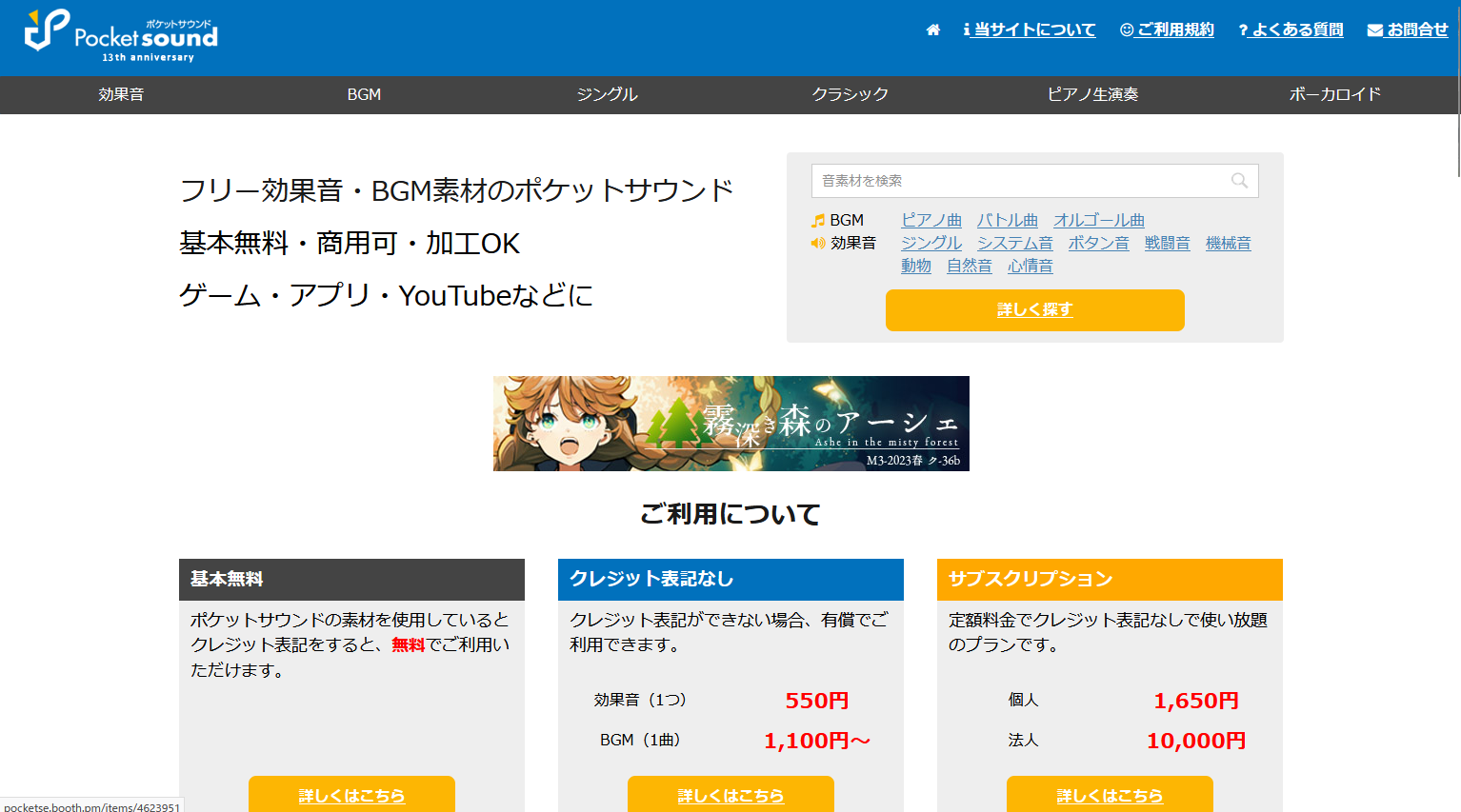Click the 1,100円〜 price
The image size is (1461, 812).
pyautogui.click(x=817, y=741)
